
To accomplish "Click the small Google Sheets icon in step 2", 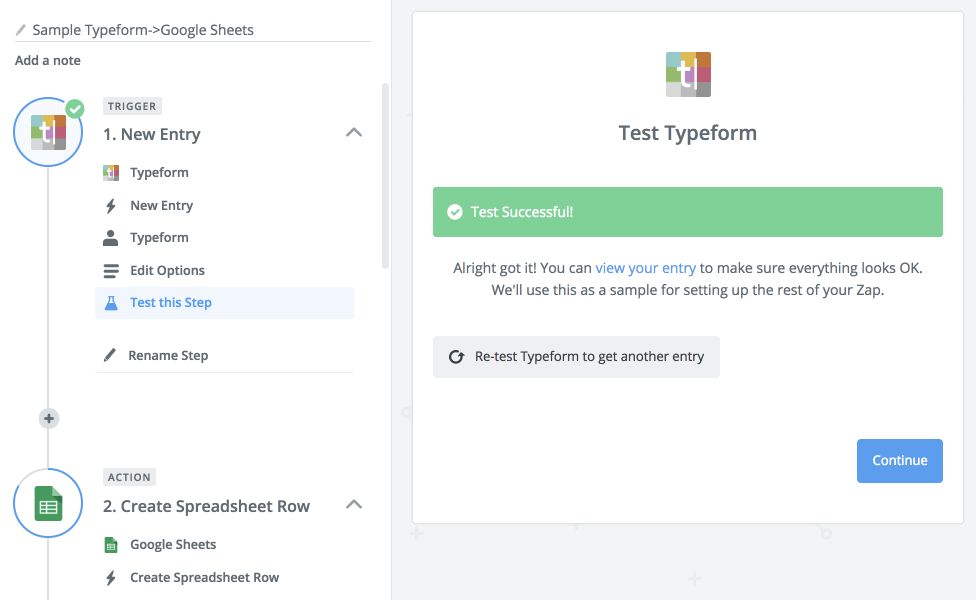I will (x=111, y=545).
